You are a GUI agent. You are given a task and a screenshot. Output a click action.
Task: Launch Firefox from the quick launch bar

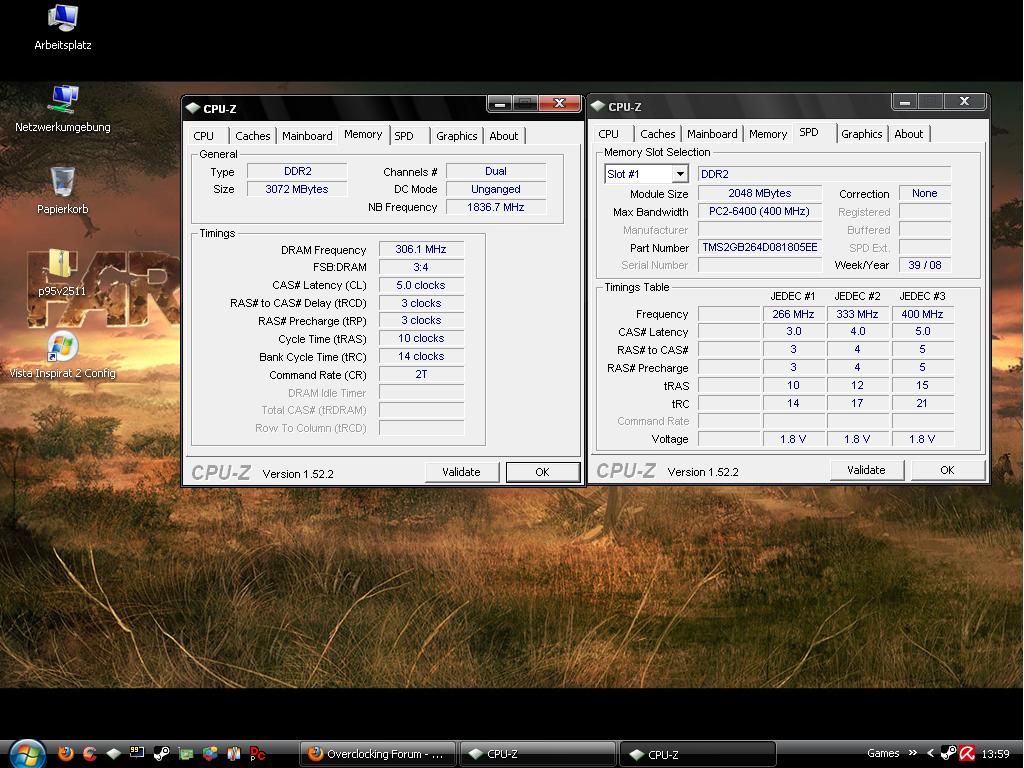coord(66,754)
